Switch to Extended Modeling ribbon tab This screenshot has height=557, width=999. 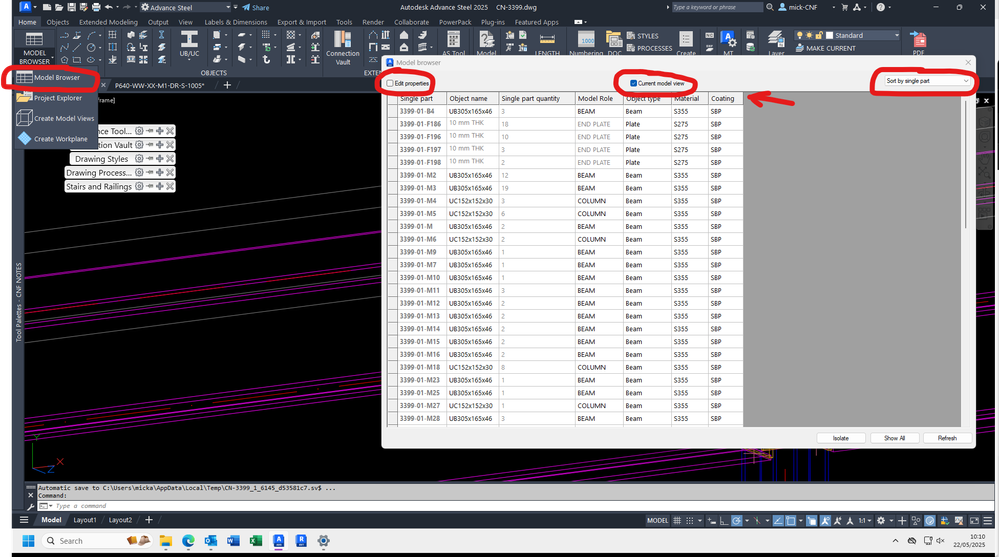tap(108, 22)
